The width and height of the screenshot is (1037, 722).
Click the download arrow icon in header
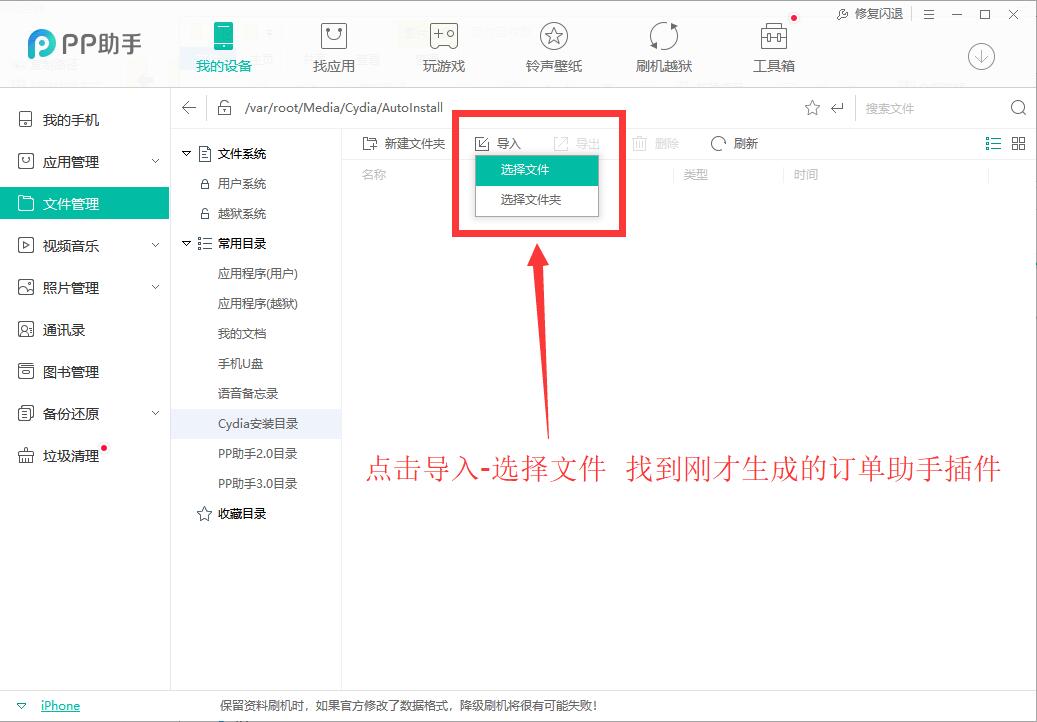pyautogui.click(x=981, y=57)
